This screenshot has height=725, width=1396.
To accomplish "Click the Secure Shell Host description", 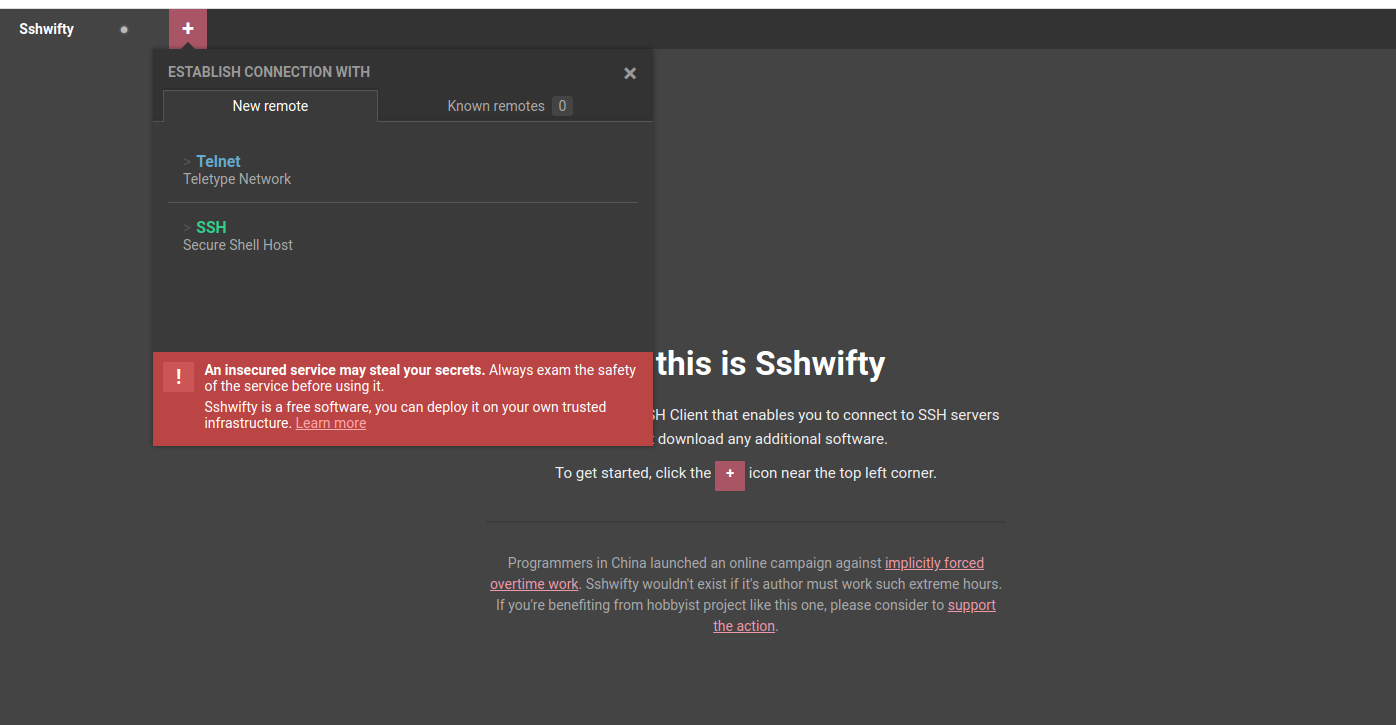I will pos(238,245).
